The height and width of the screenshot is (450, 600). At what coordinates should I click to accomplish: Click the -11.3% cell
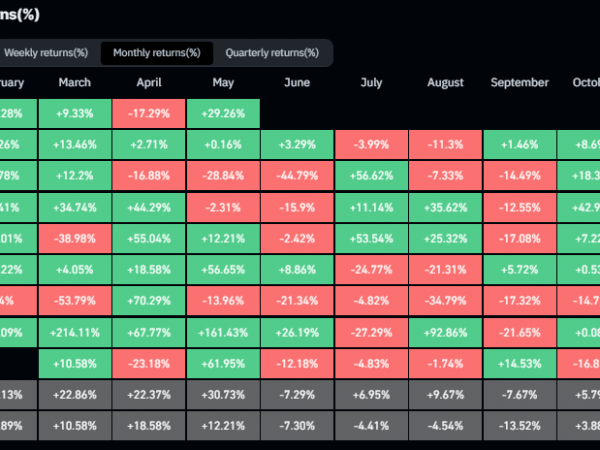[x=445, y=145]
